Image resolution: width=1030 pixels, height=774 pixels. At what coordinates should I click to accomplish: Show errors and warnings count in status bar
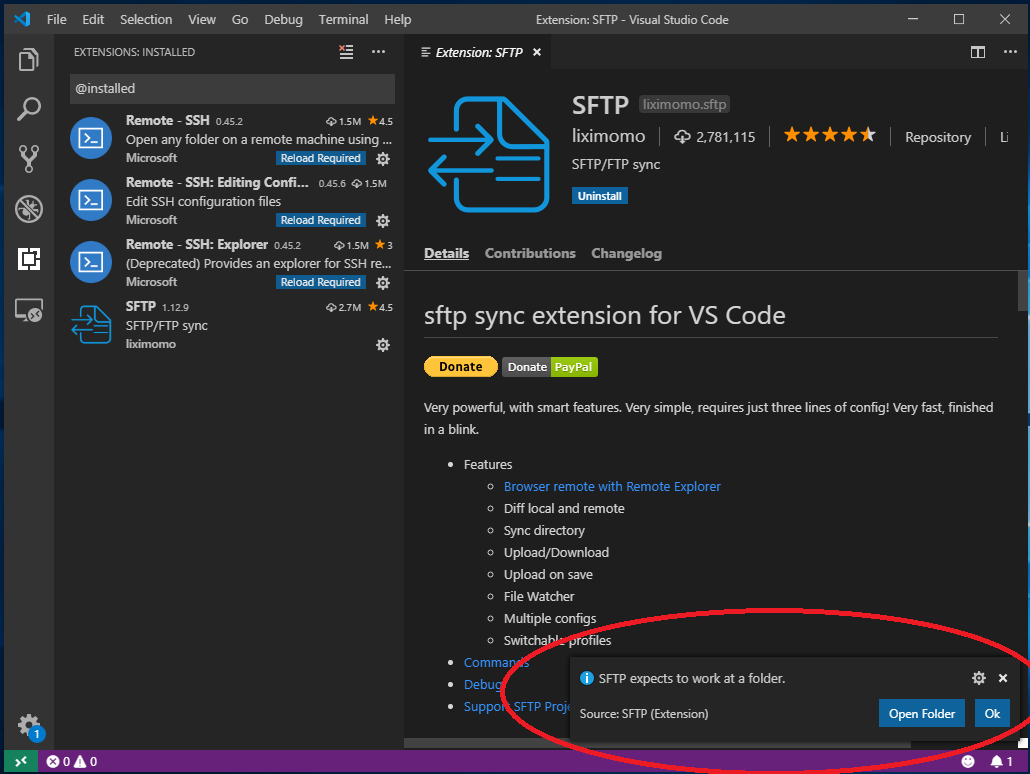tap(72, 762)
